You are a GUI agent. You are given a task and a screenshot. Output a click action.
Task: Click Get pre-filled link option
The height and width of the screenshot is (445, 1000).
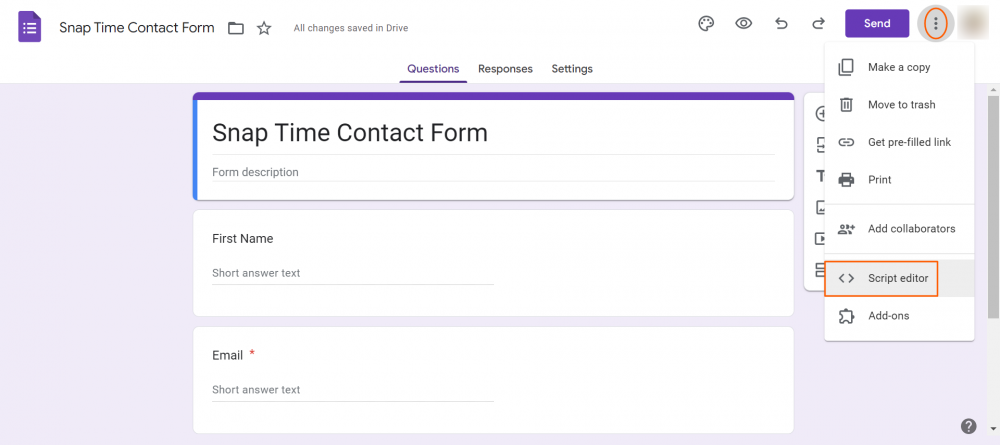pyautogui.click(x=908, y=142)
